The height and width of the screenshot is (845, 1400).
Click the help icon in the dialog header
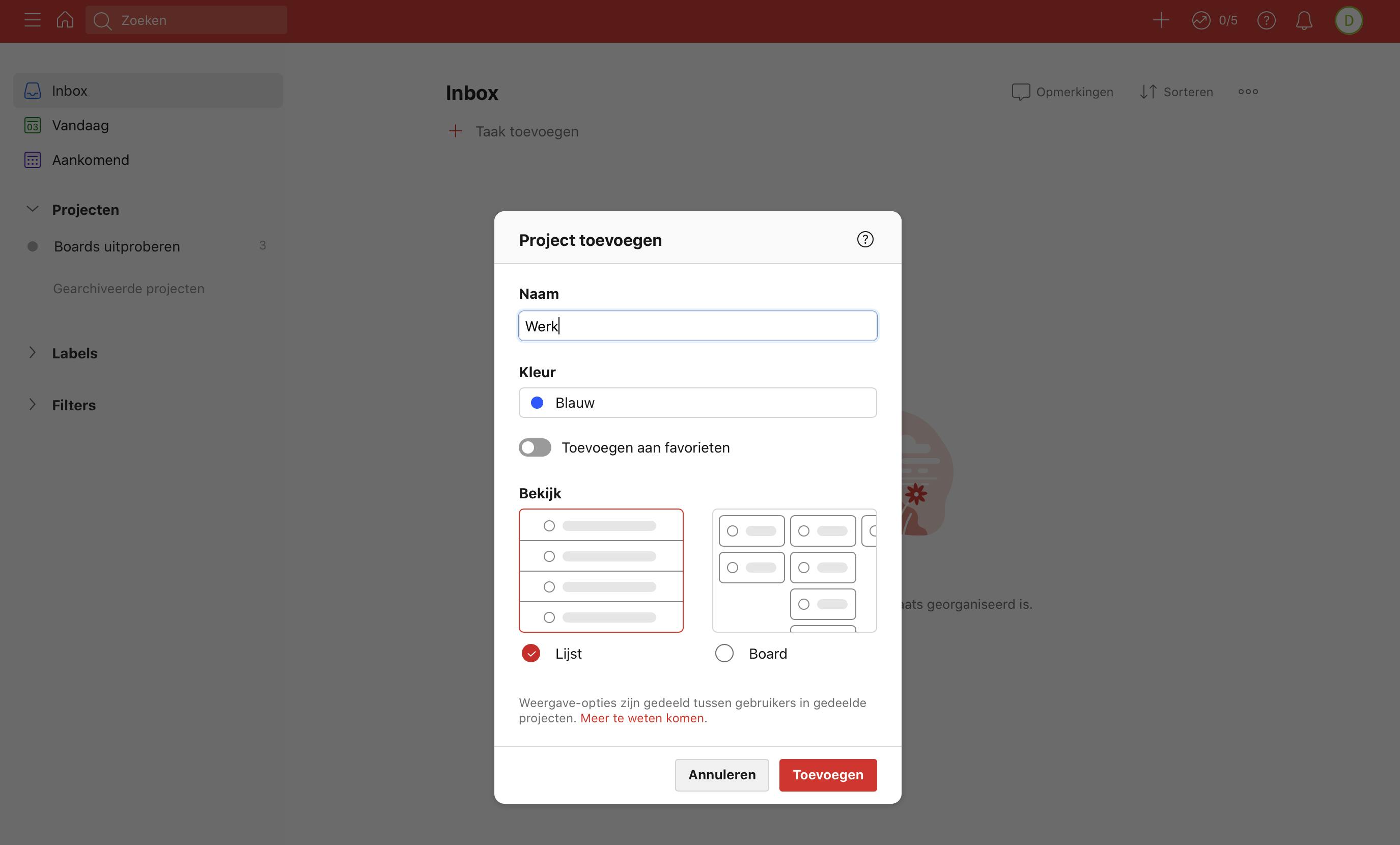click(x=865, y=239)
